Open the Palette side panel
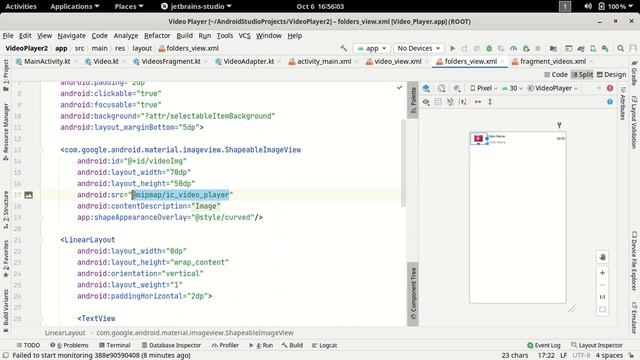 click(x=413, y=100)
